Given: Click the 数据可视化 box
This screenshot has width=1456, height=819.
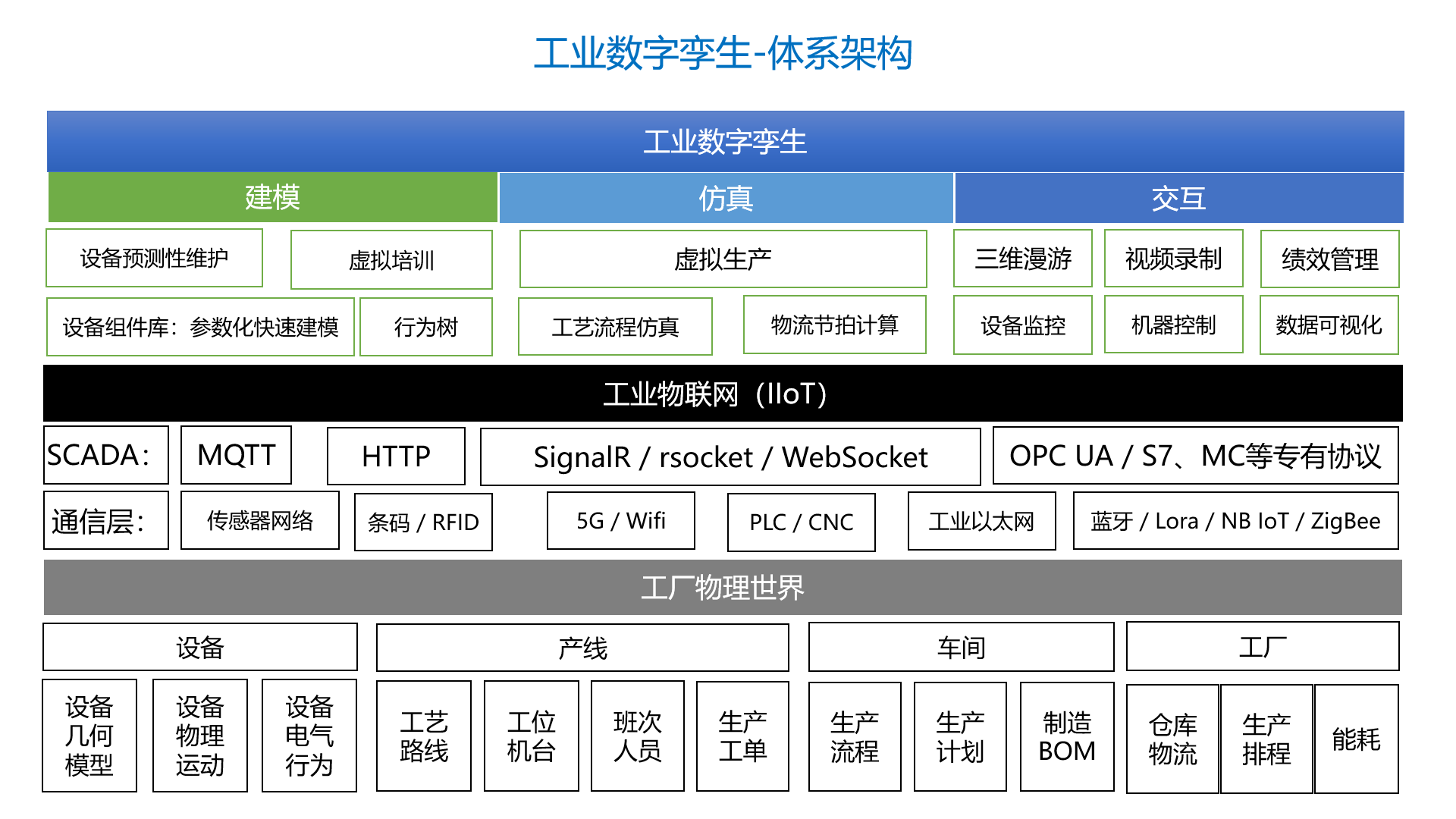Looking at the screenshot, I should point(1329,325).
